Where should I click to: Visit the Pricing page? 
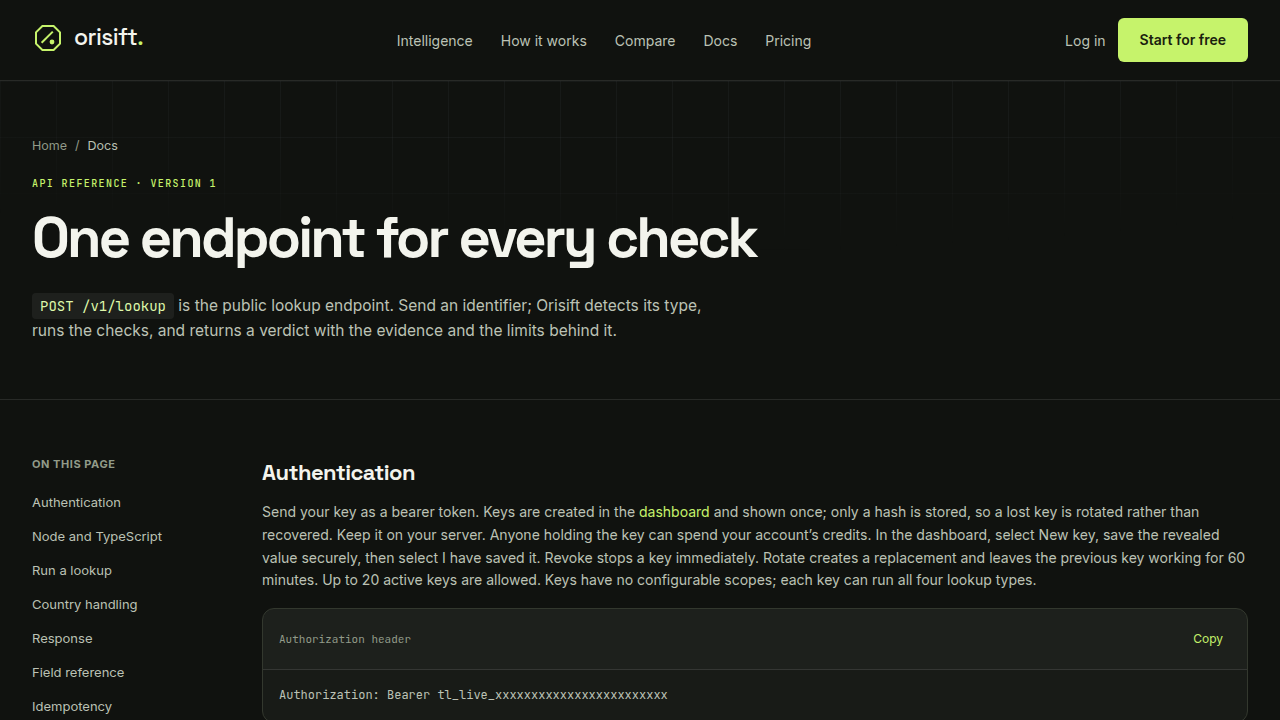pyautogui.click(x=788, y=41)
